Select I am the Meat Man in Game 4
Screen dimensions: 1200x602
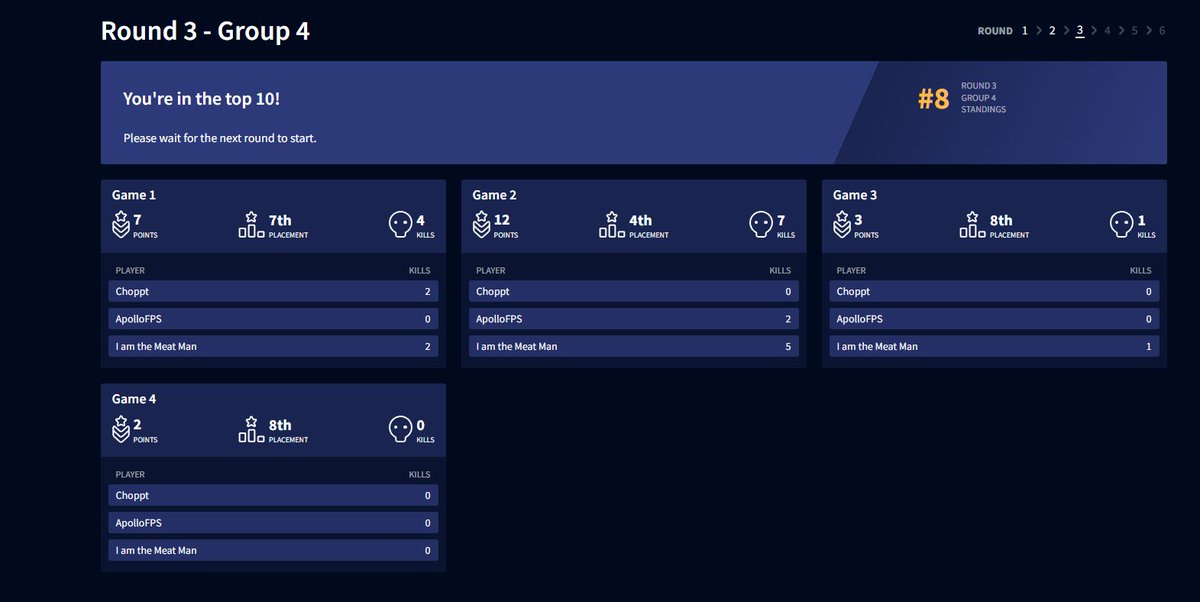point(273,550)
